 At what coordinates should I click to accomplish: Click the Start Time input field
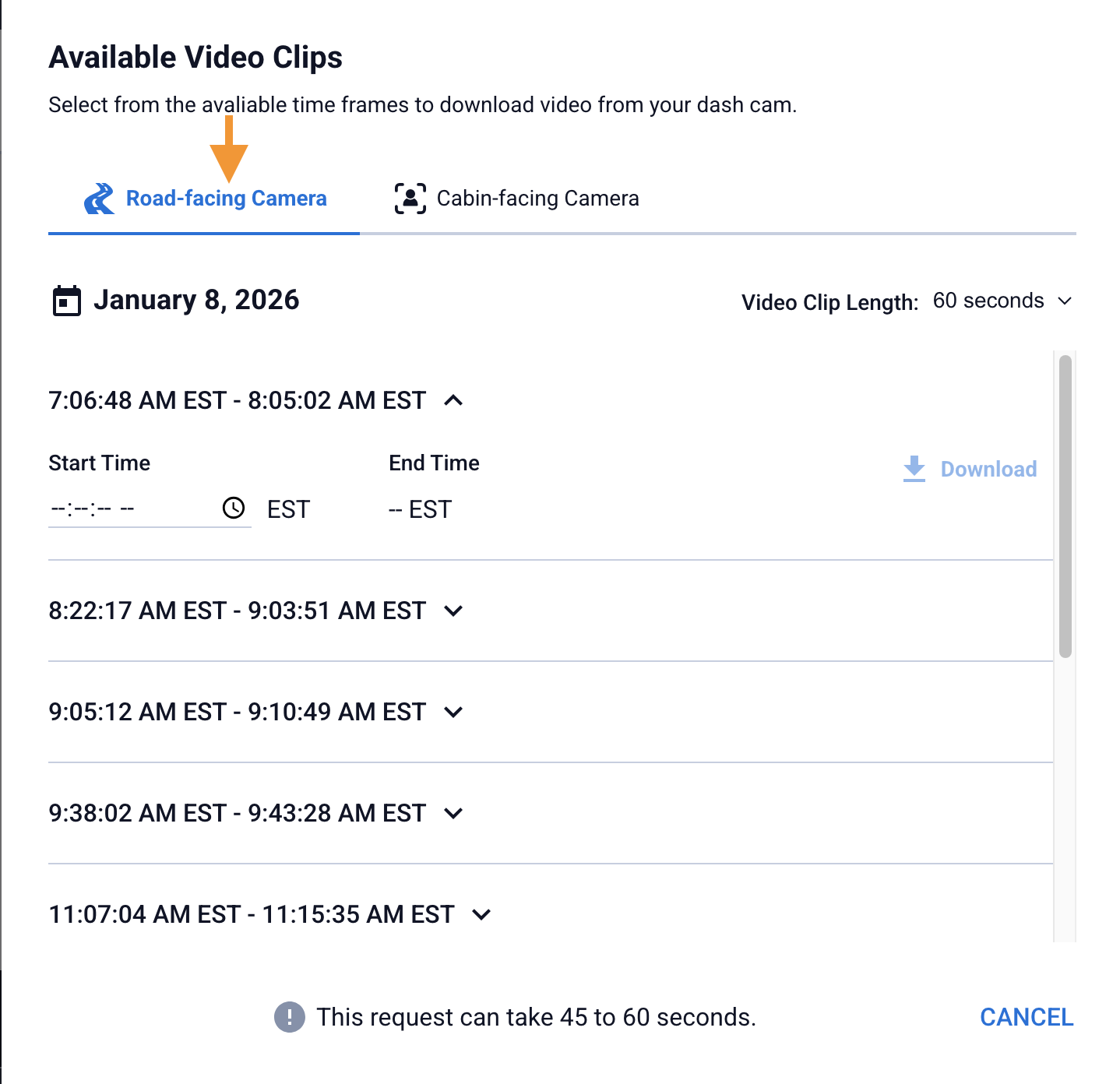point(132,509)
